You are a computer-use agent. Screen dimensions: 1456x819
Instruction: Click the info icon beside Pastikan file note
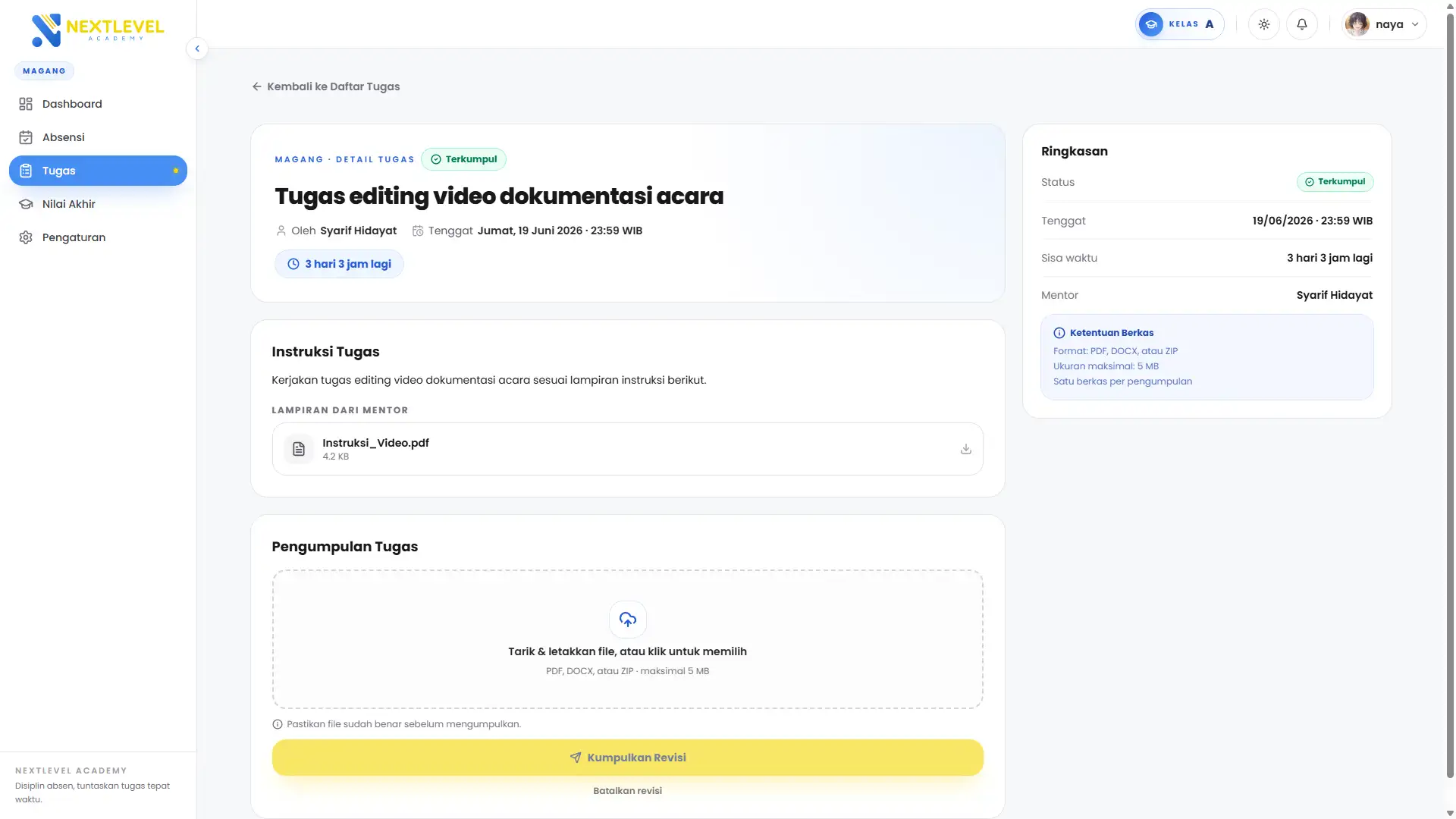278,724
